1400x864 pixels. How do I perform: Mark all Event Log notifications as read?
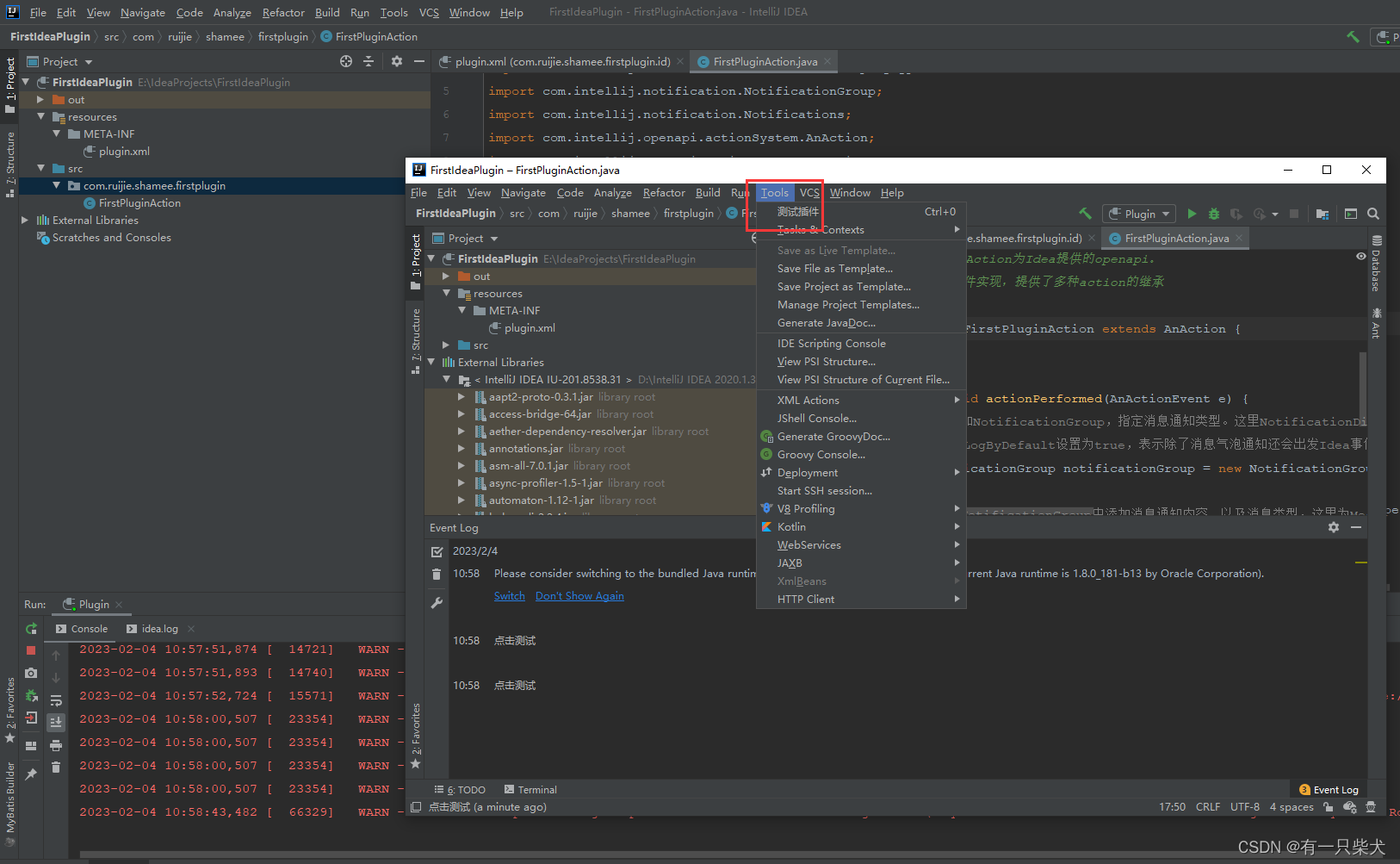pos(437,551)
